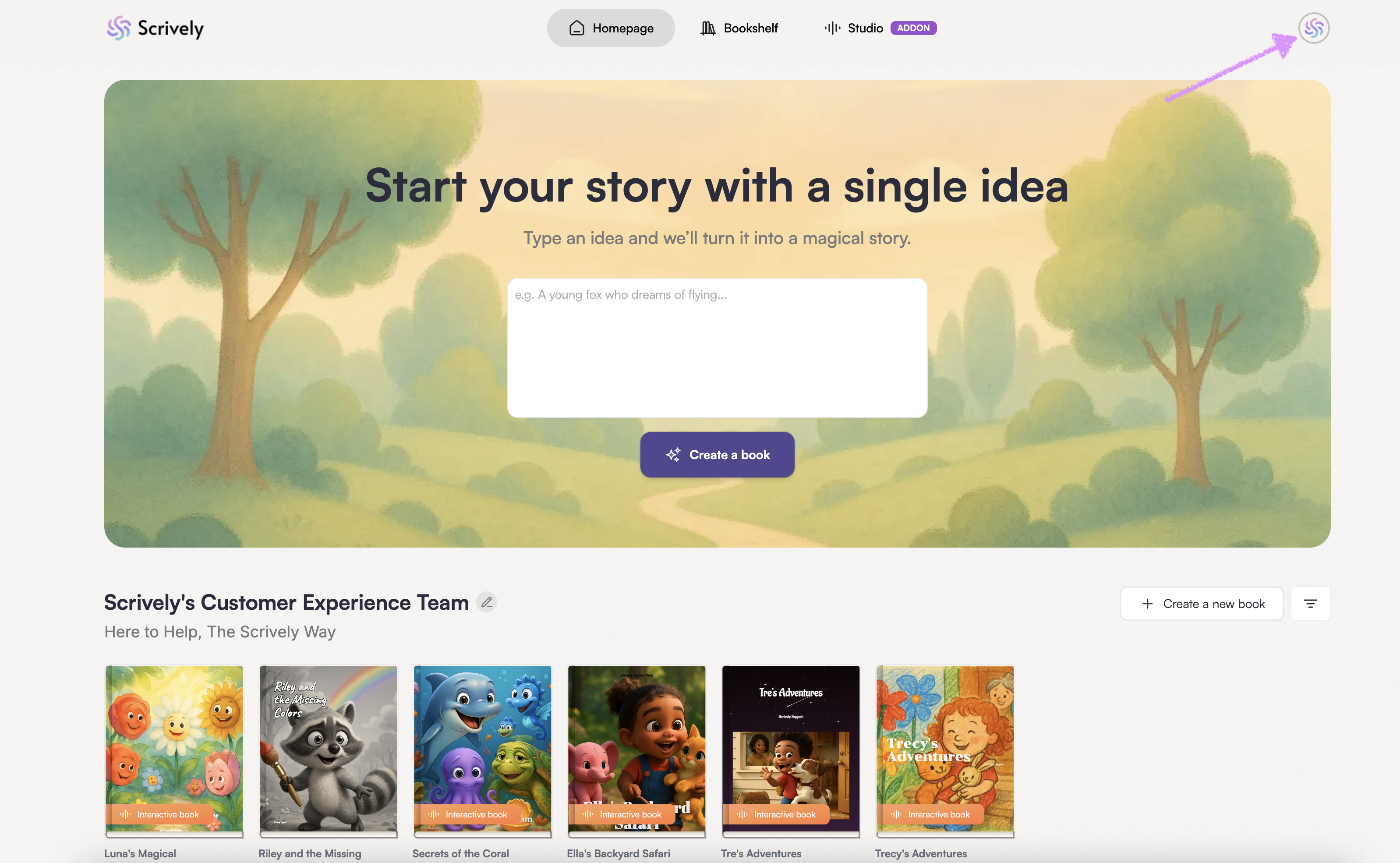This screenshot has height=863, width=1400.
Task: Switch to the Bookshelf tab
Action: 739,28
